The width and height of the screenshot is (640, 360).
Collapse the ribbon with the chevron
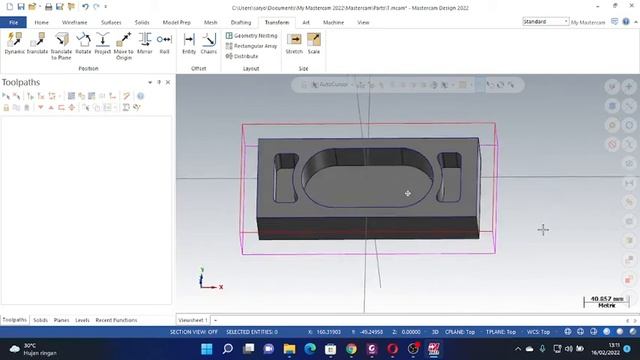(x=636, y=22)
